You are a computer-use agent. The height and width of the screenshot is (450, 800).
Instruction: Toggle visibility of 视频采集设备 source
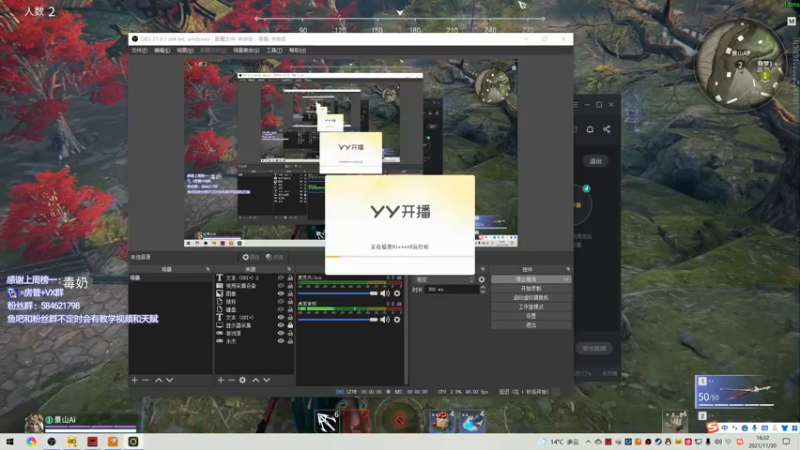pyautogui.click(x=281, y=286)
